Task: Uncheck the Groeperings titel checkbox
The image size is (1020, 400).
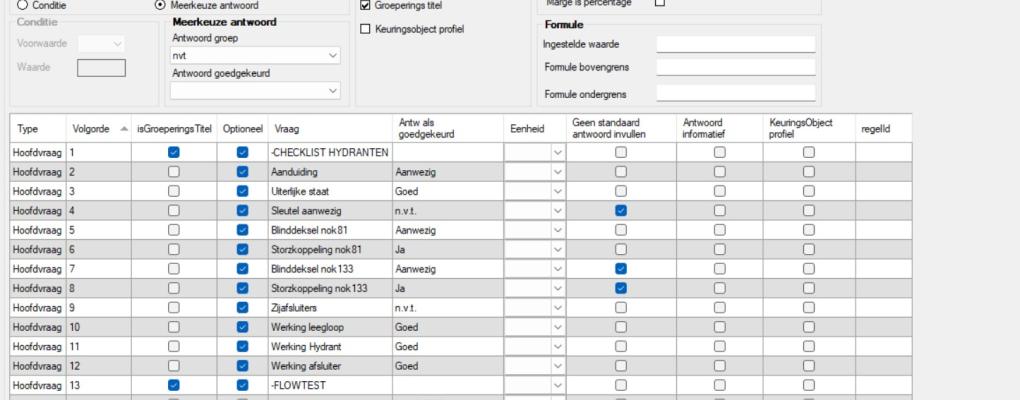Action: click(366, 6)
